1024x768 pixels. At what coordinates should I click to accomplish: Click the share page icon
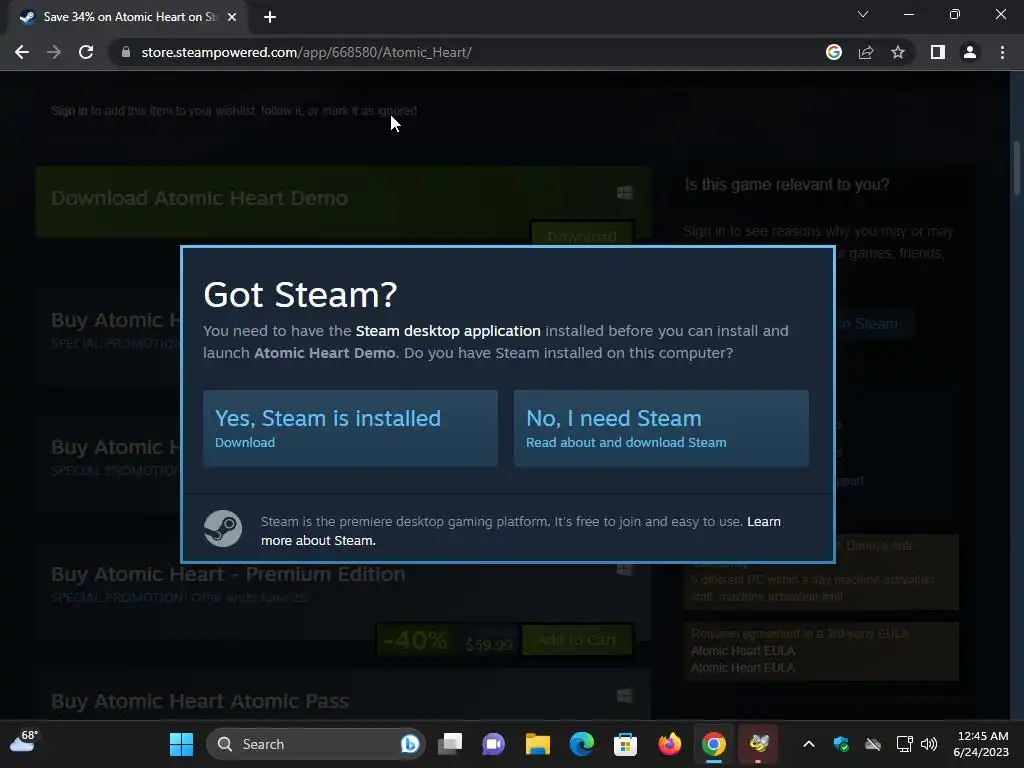866,52
